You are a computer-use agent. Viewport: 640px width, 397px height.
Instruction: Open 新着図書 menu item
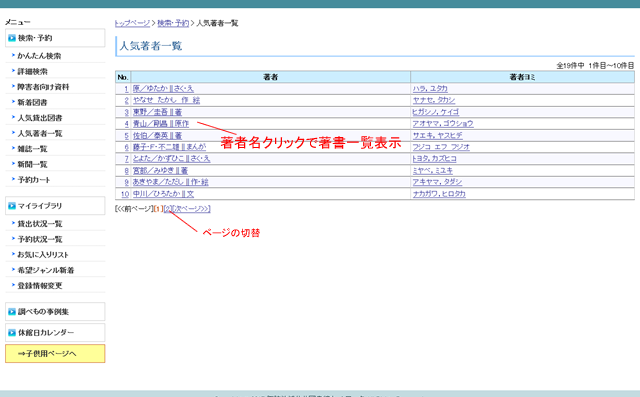coord(32,102)
